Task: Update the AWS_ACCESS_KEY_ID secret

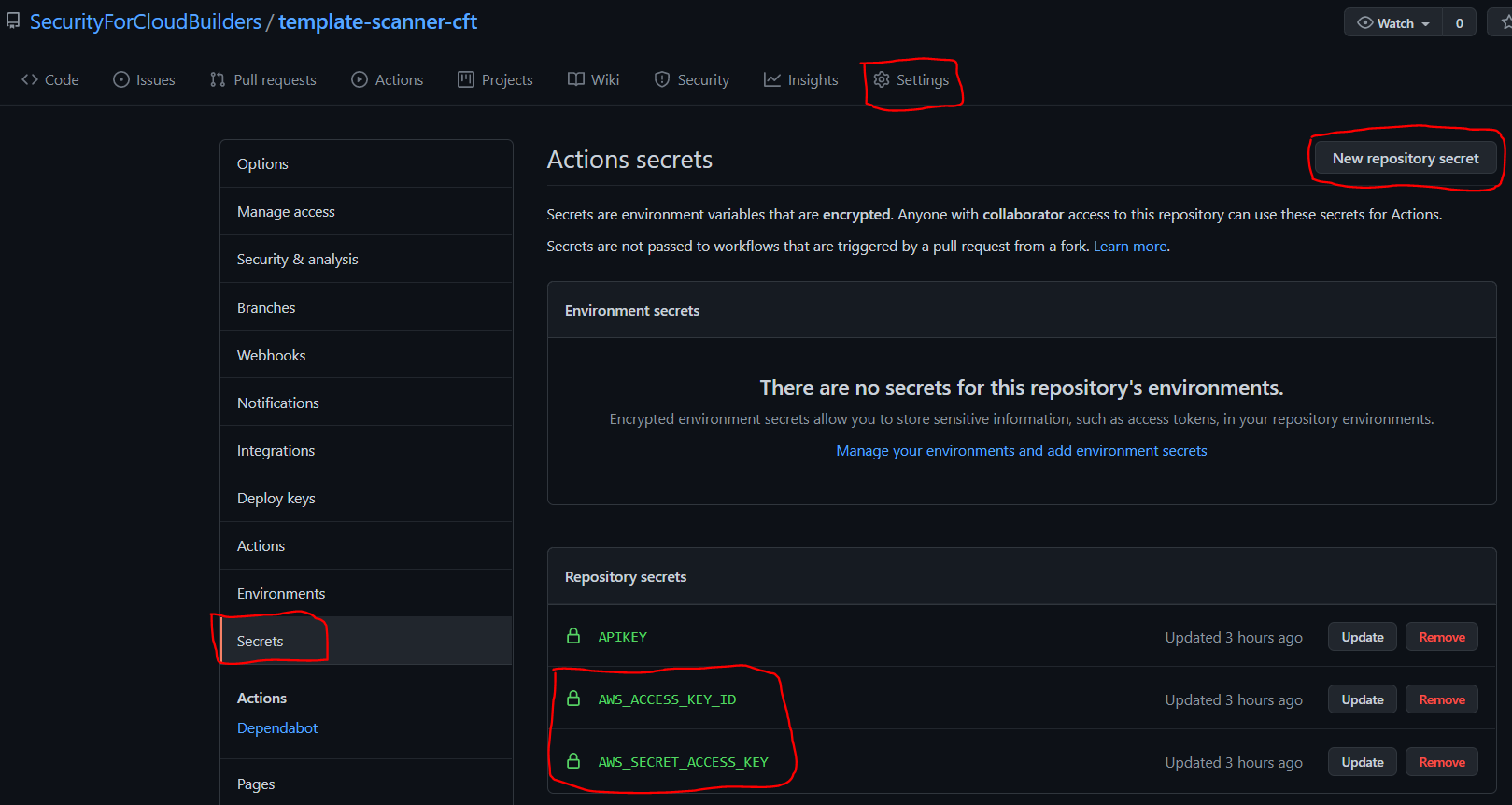Action: tap(1363, 699)
